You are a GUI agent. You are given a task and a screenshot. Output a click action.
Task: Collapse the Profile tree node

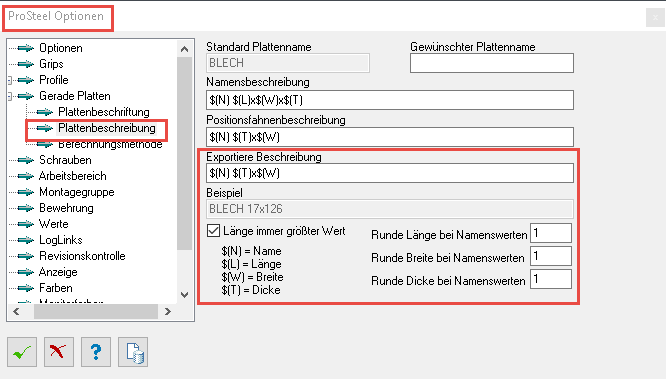coord(10,80)
